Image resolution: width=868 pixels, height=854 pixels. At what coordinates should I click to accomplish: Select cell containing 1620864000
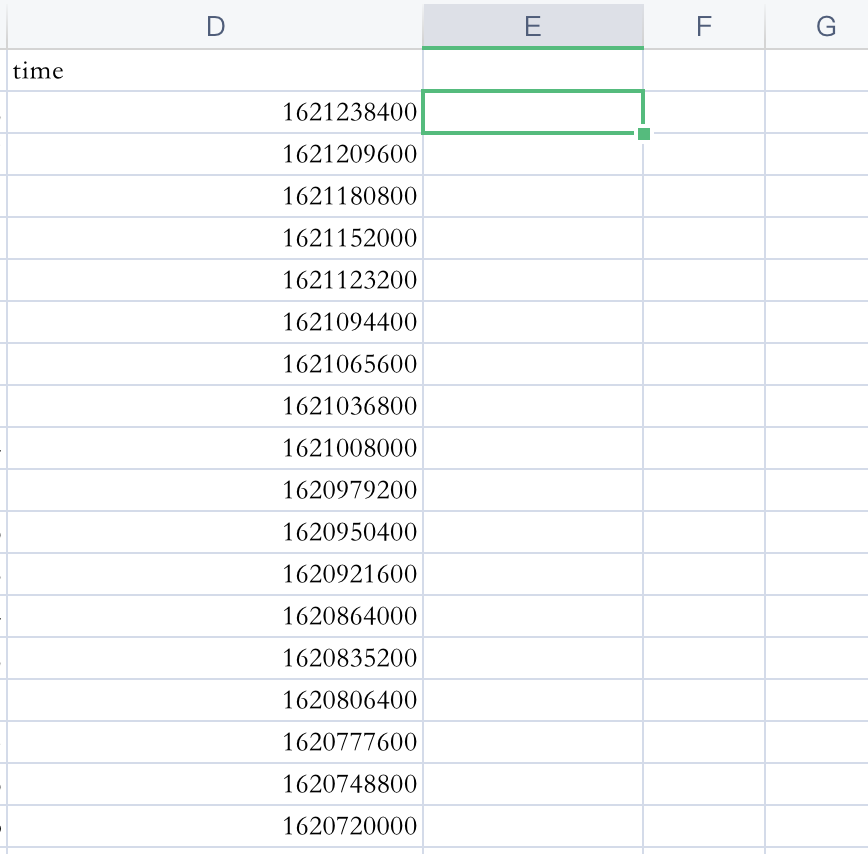215,617
